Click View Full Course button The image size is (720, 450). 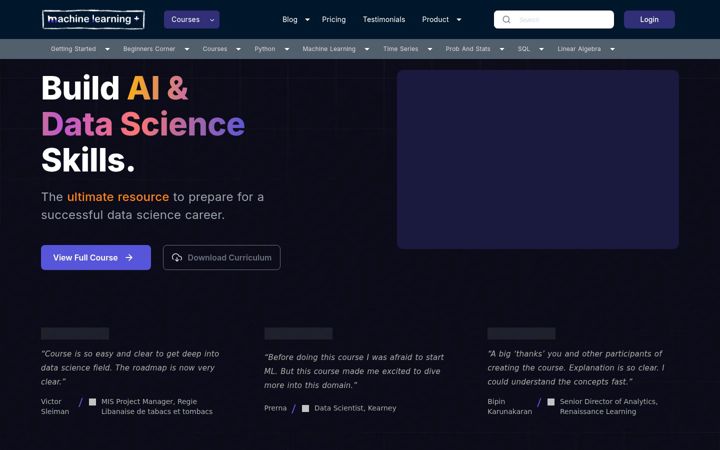(x=96, y=258)
